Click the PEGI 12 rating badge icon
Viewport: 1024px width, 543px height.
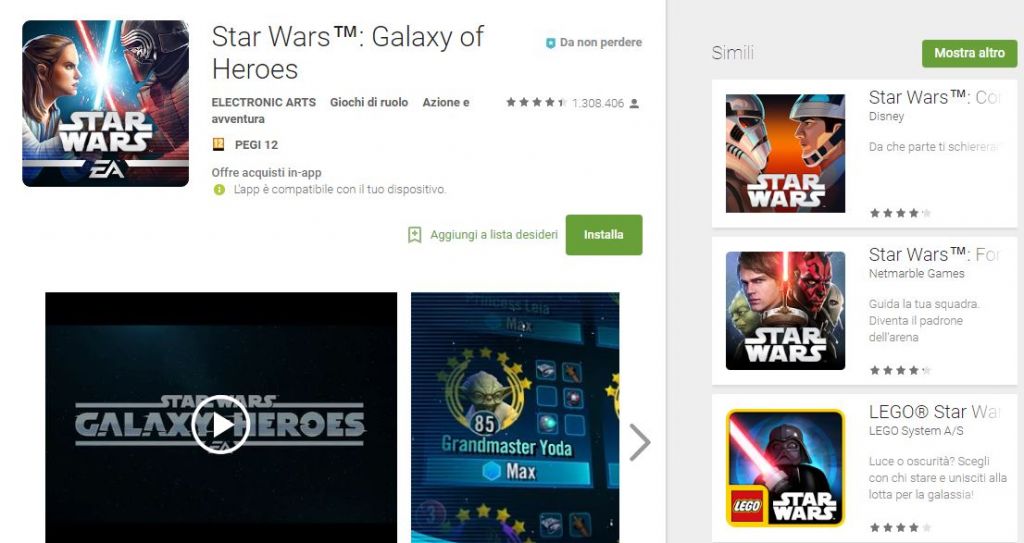pos(218,144)
